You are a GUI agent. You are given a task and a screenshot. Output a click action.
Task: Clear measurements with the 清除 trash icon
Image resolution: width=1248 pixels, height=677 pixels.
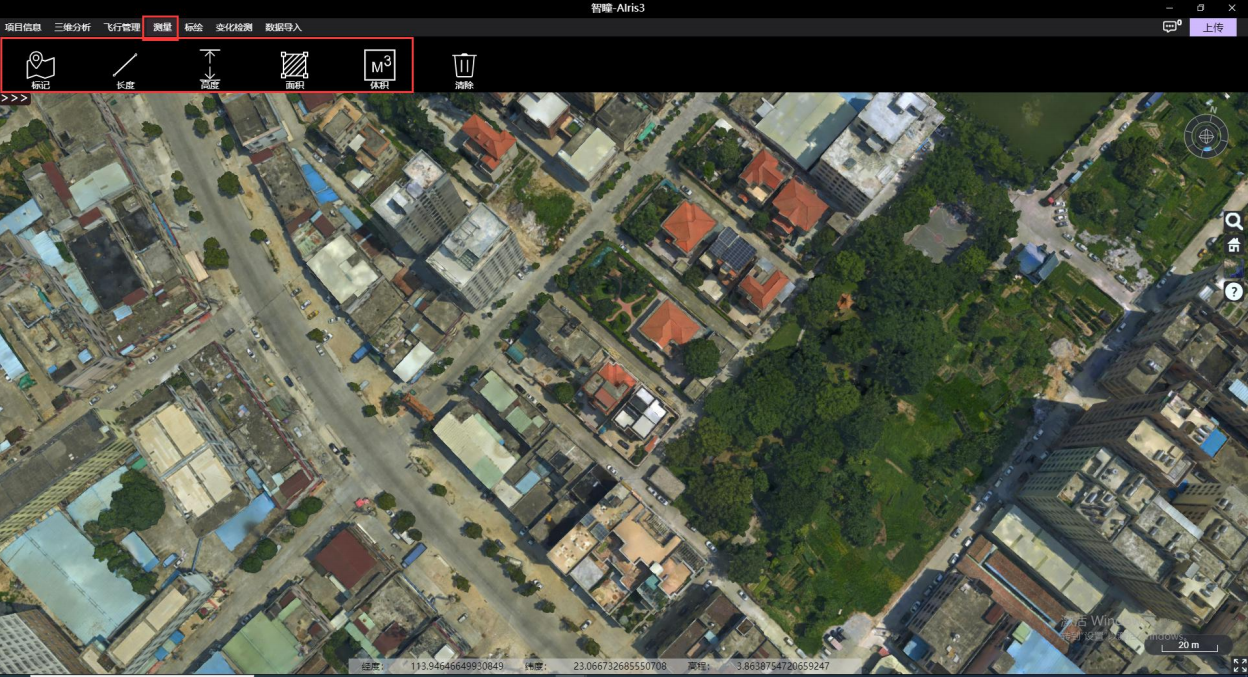(464, 67)
